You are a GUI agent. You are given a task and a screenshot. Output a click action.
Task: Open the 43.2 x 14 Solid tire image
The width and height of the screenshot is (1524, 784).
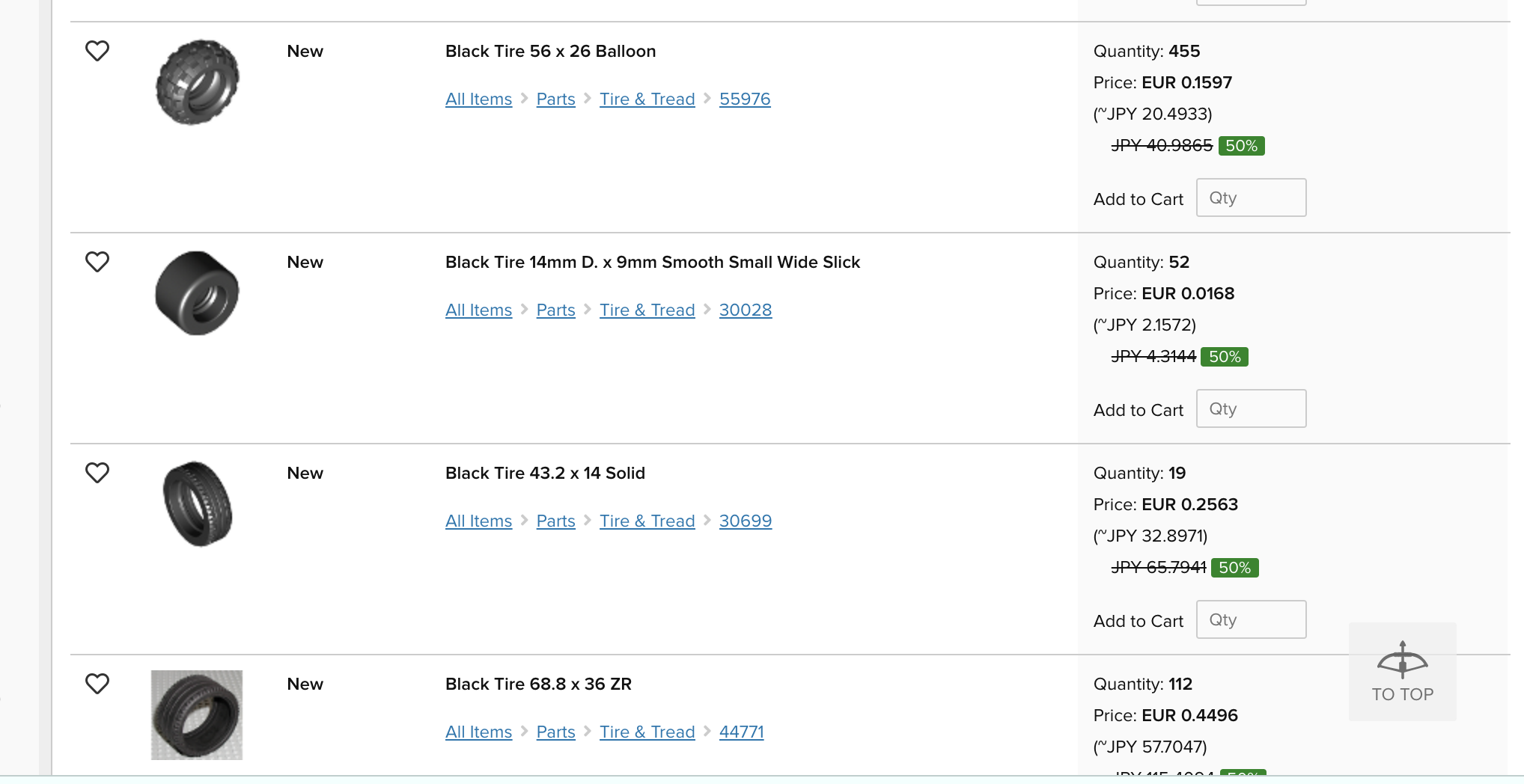click(197, 503)
